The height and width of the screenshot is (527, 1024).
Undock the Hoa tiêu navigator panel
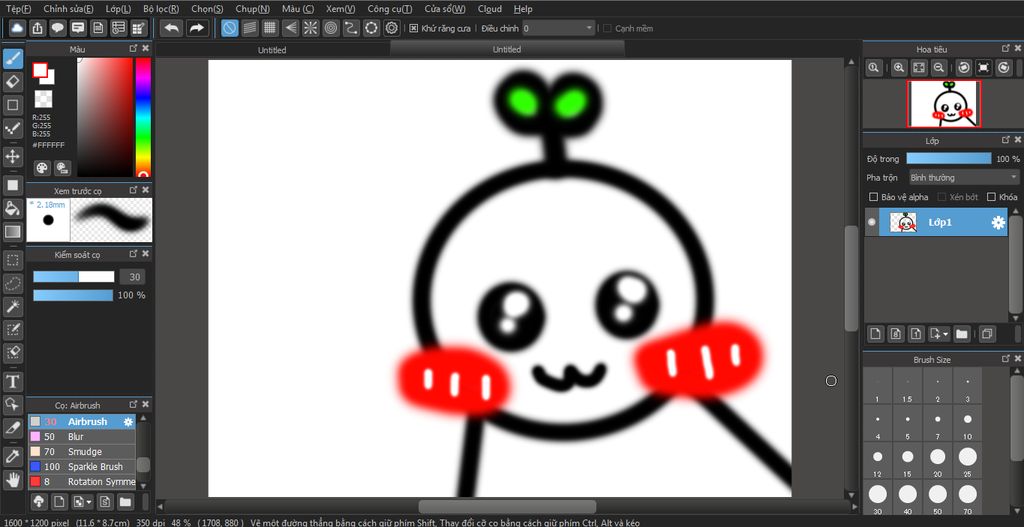tap(1006, 49)
